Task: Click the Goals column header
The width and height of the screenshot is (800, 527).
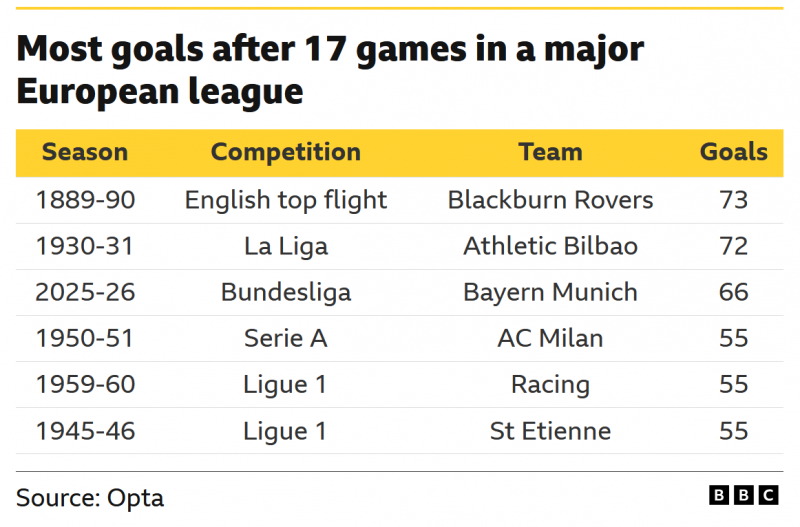Action: click(x=733, y=153)
